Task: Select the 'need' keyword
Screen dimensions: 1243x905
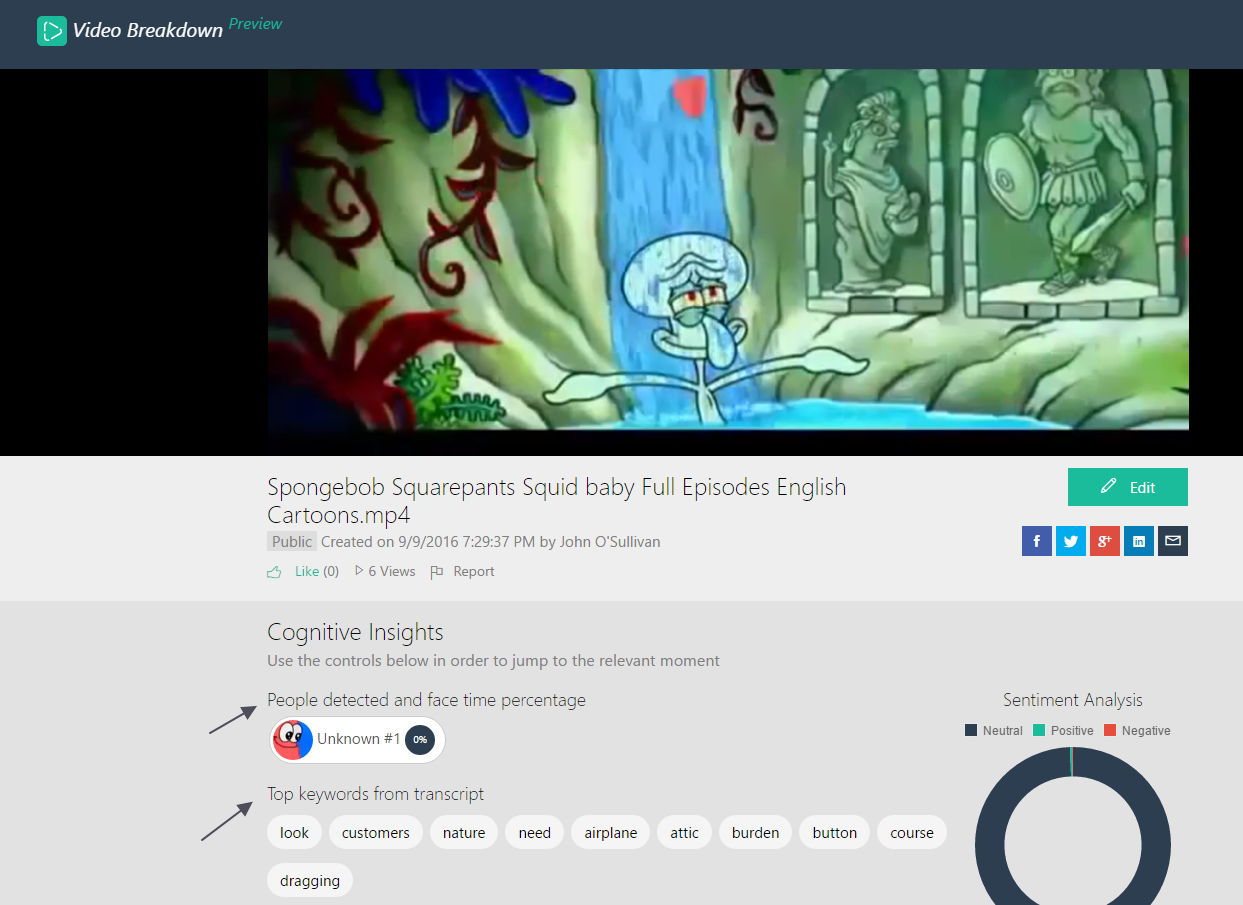Action: click(535, 832)
